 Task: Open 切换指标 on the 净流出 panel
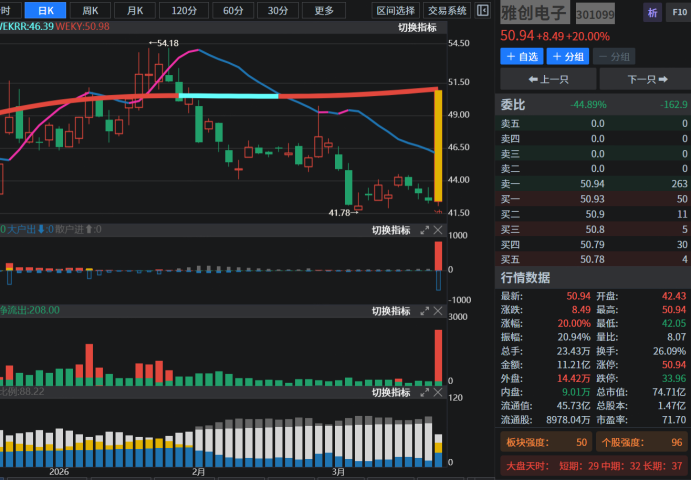[389, 311]
